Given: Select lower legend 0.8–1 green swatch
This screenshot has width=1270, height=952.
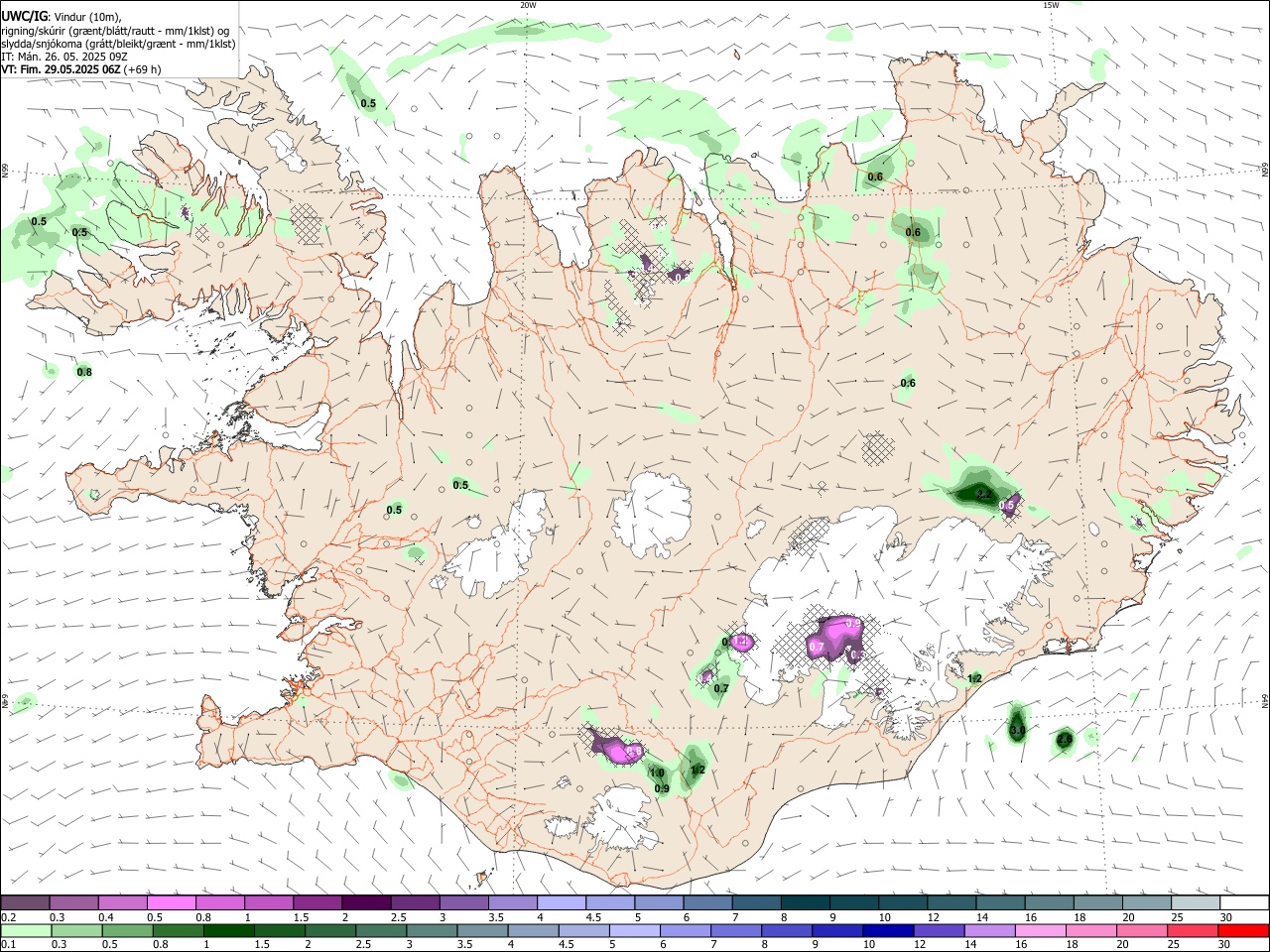Looking at the screenshot, I should point(178,930).
